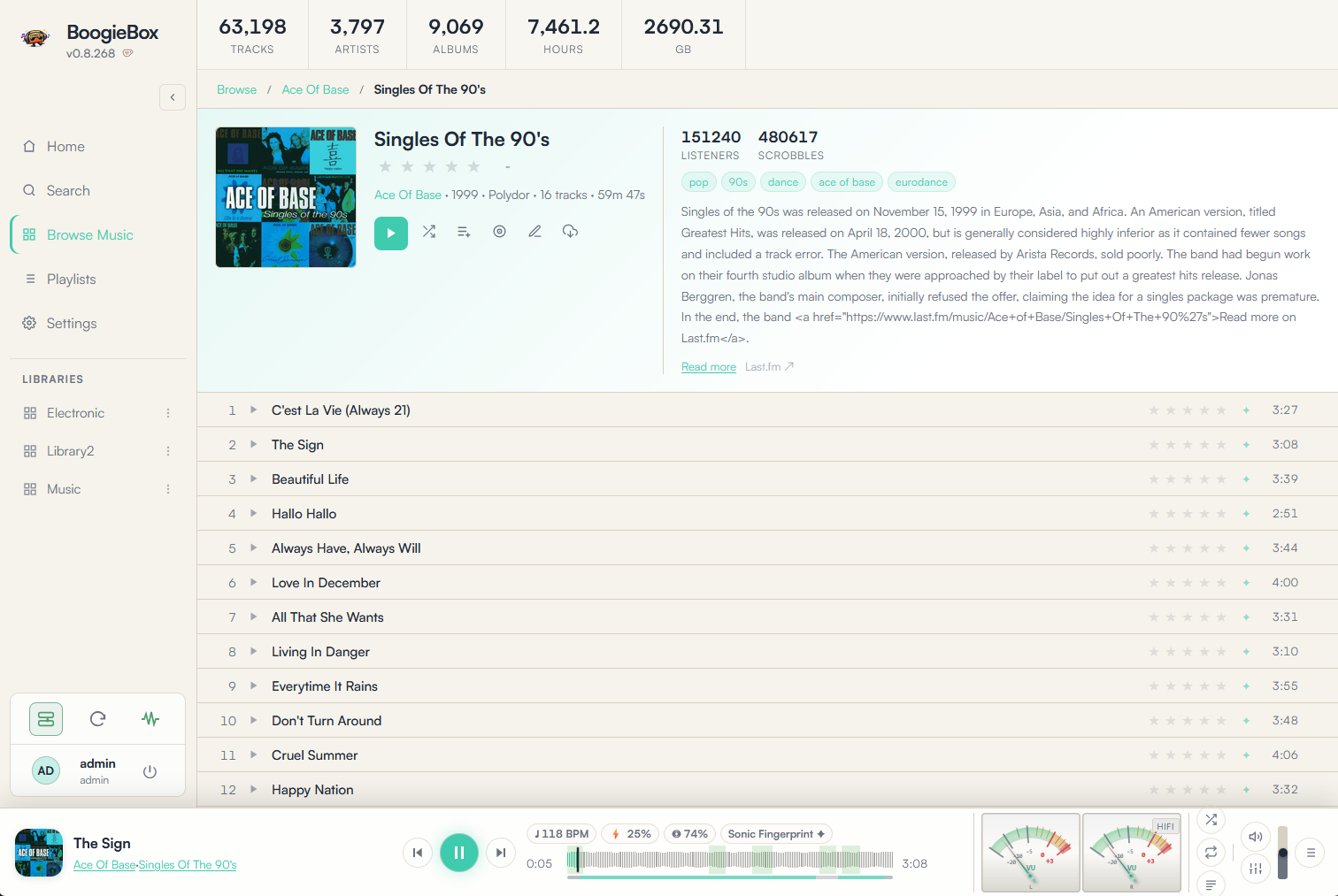Open Ace Of Base artist link under album title
Screen dimensions: 1338x896
click(407, 195)
